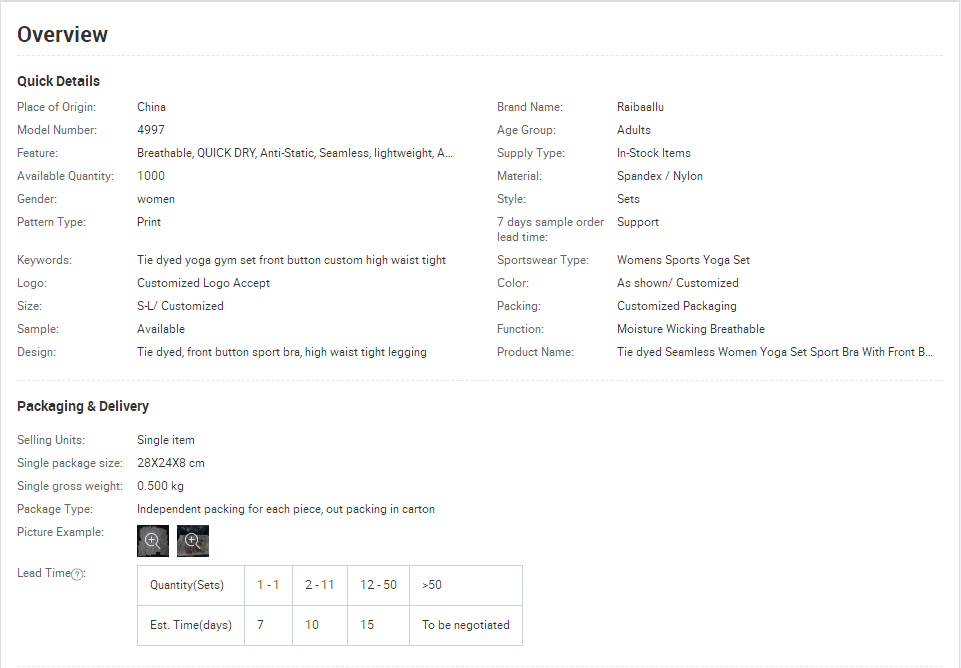961x668 pixels.
Task: Click the 12 - 50 quantity cell
Action: [378, 585]
